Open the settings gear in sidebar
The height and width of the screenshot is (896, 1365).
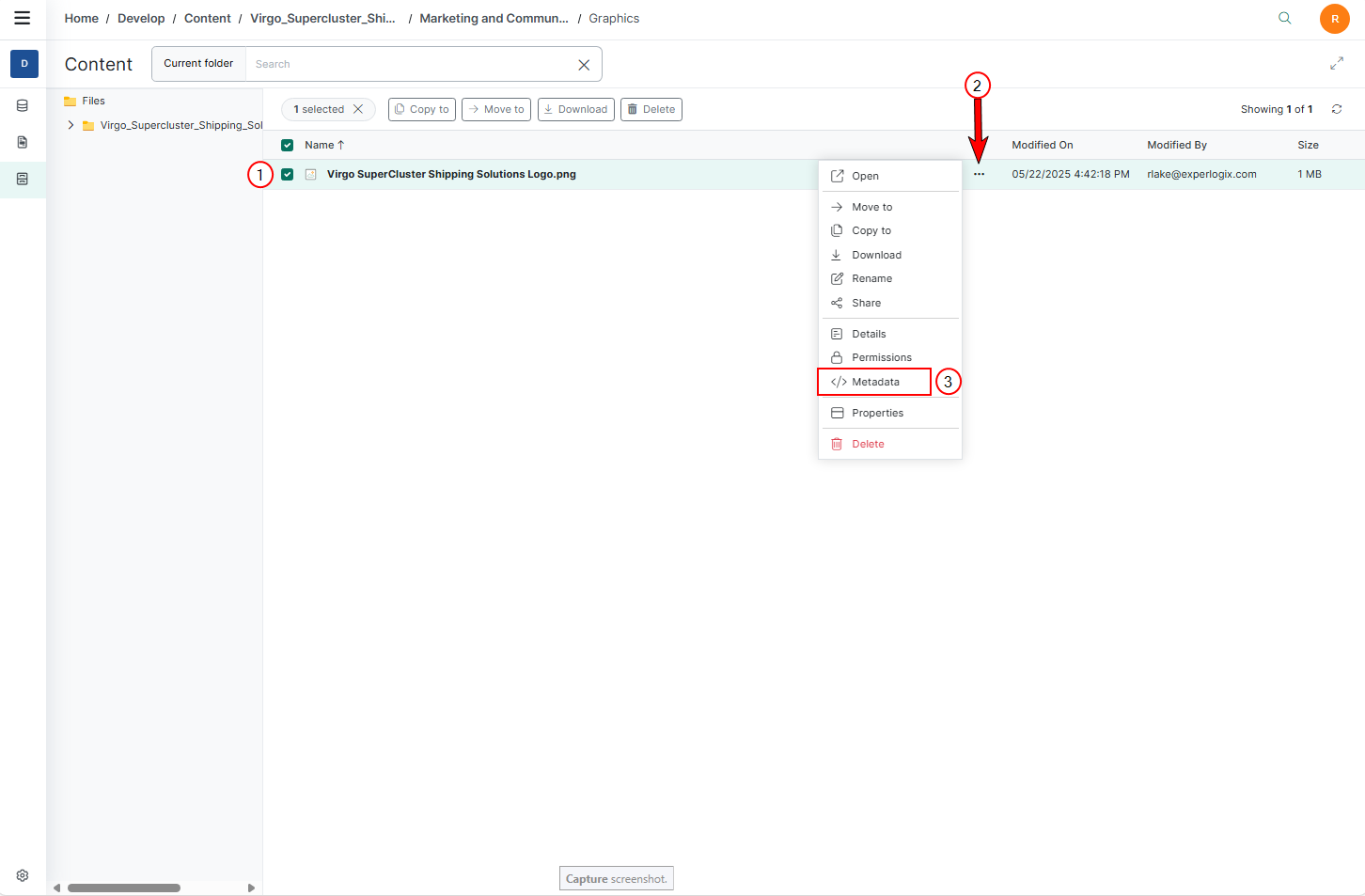point(23,875)
